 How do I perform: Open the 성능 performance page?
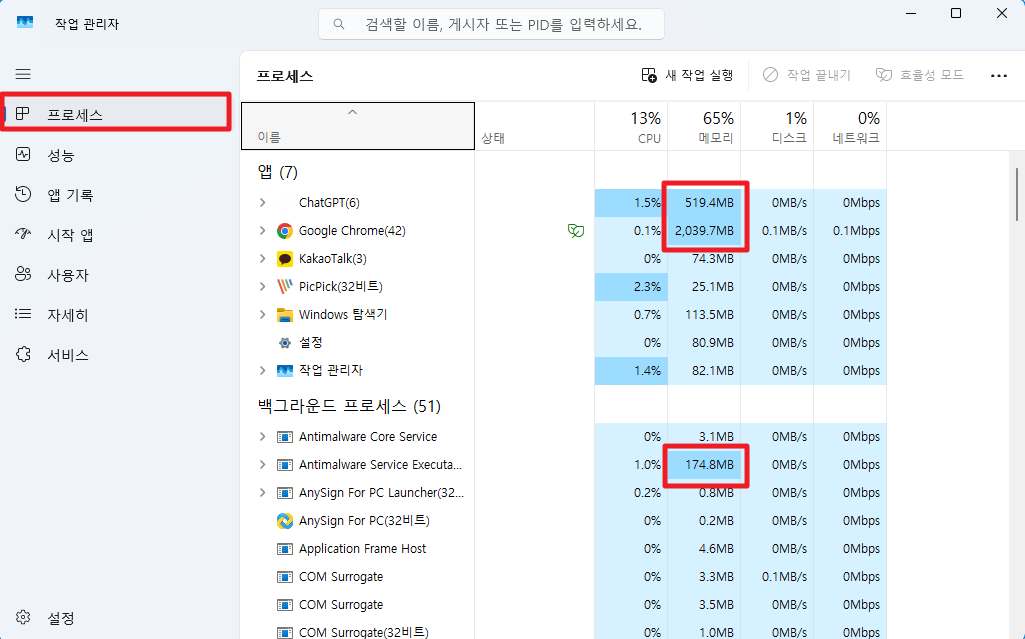click(x=60, y=155)
